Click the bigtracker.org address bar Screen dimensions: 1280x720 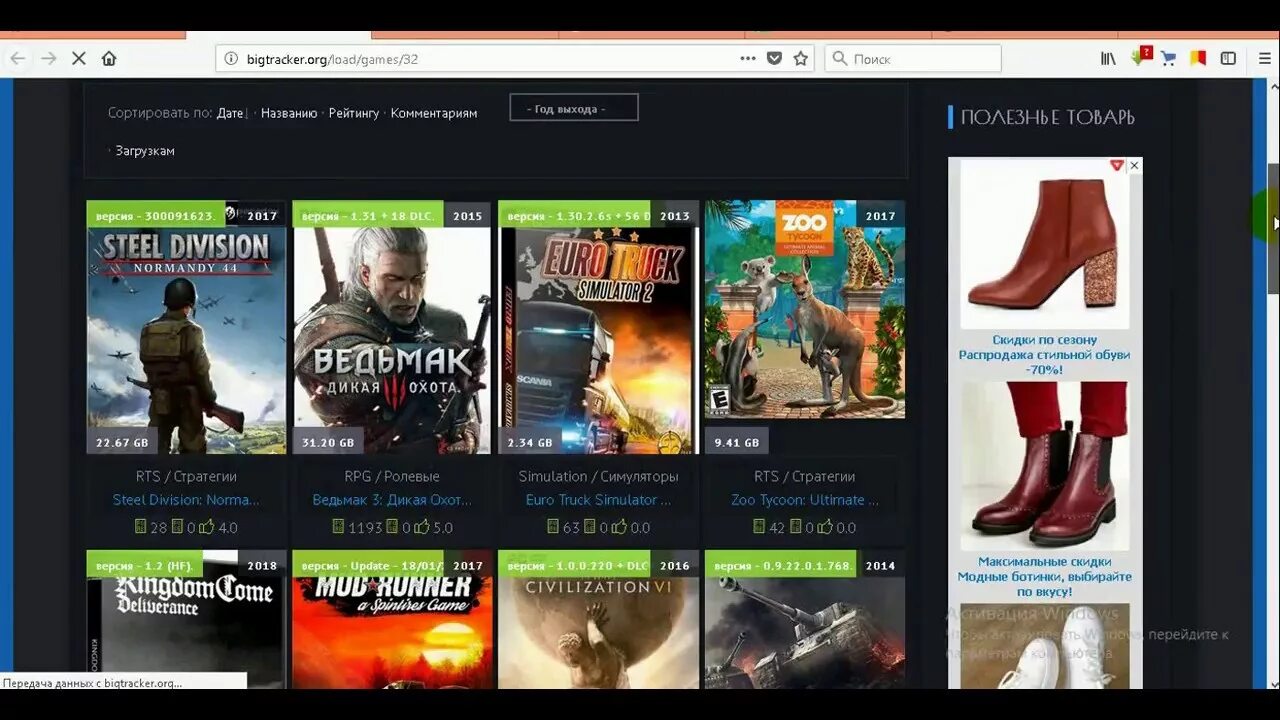pyautogui.click(x=515, y=59)
